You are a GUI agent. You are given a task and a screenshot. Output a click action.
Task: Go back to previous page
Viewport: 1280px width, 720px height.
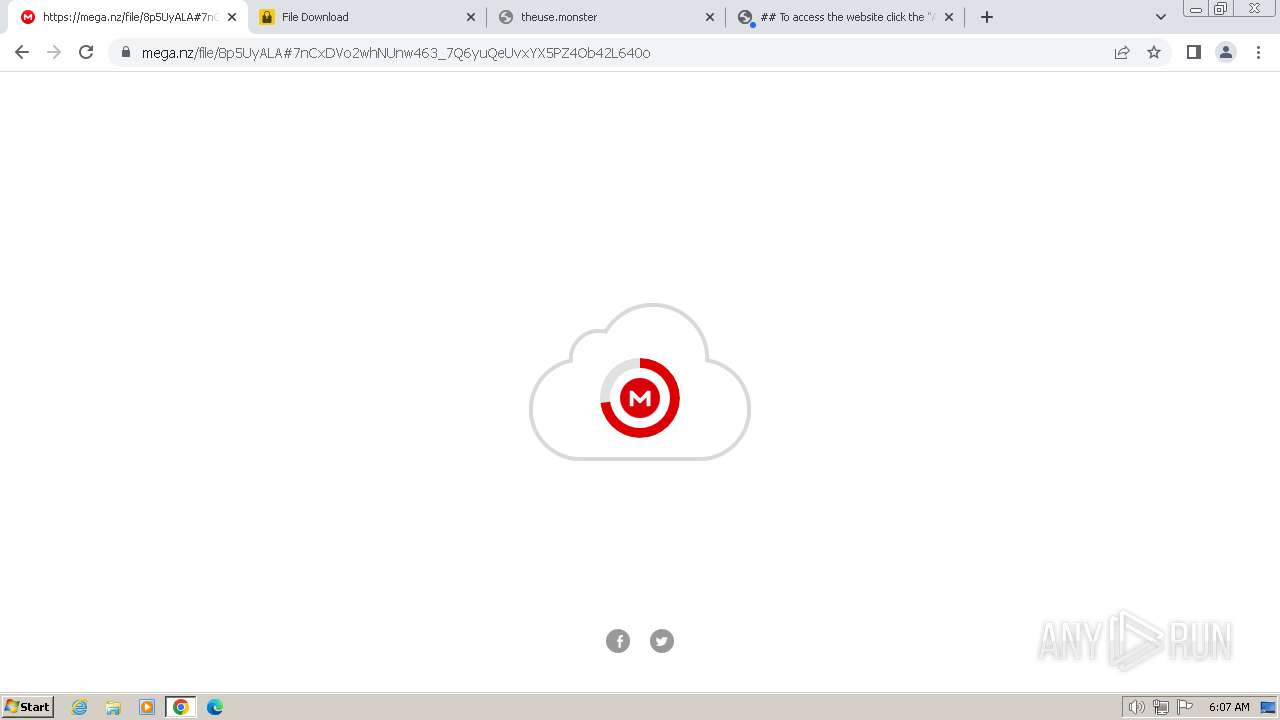tap(22, 52)
